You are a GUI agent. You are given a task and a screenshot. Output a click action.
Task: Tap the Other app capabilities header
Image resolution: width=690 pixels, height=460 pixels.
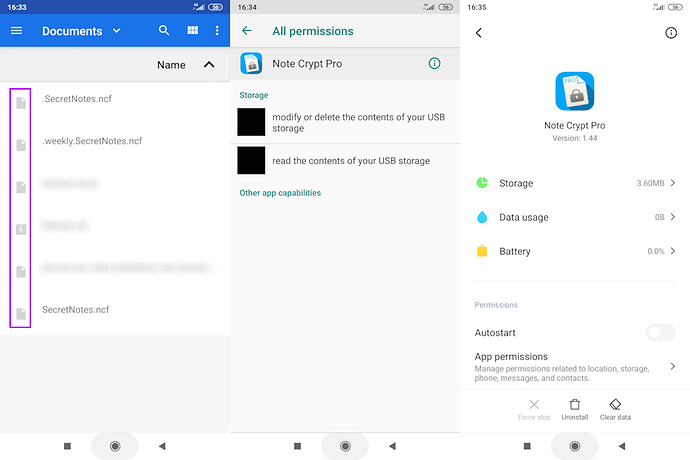[x=280, y=193]
